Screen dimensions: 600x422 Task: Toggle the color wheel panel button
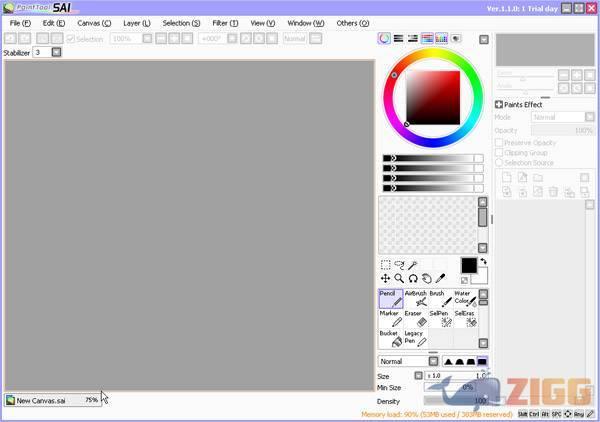point(385,39)
